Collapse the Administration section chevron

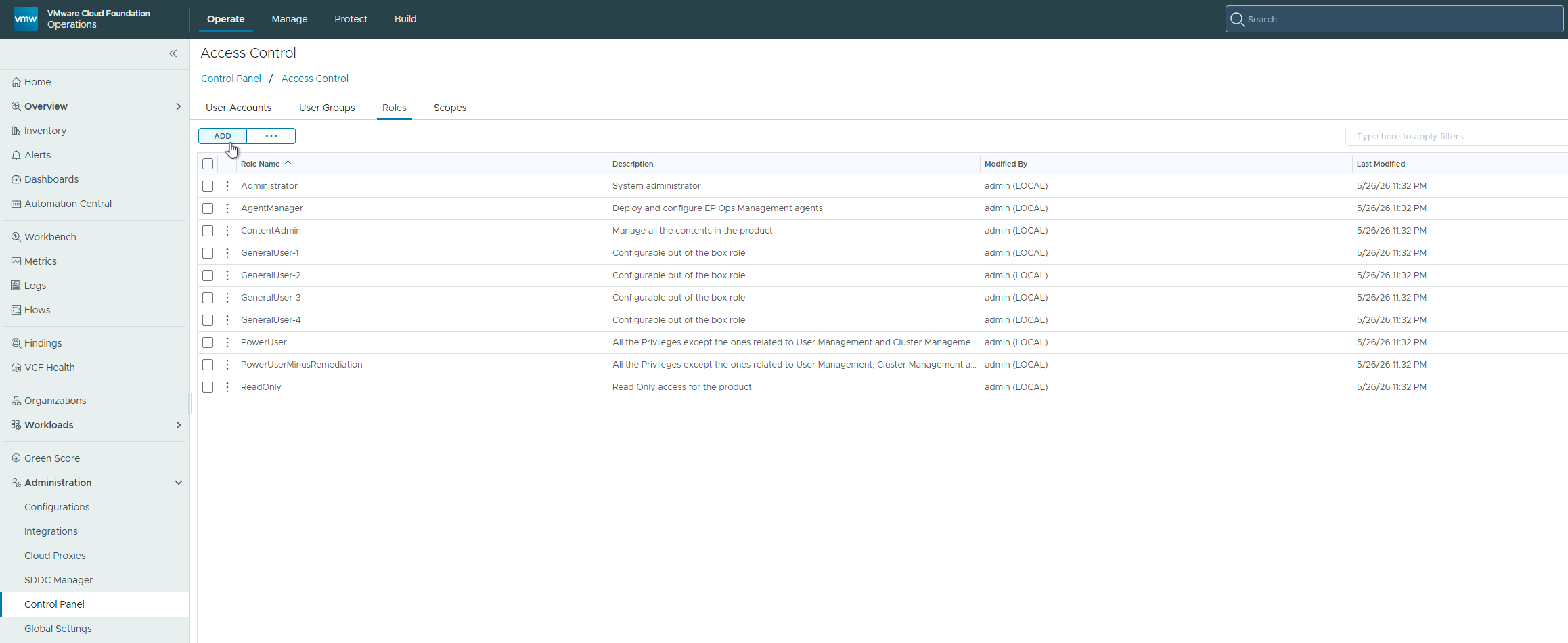(x=178, y=482)
